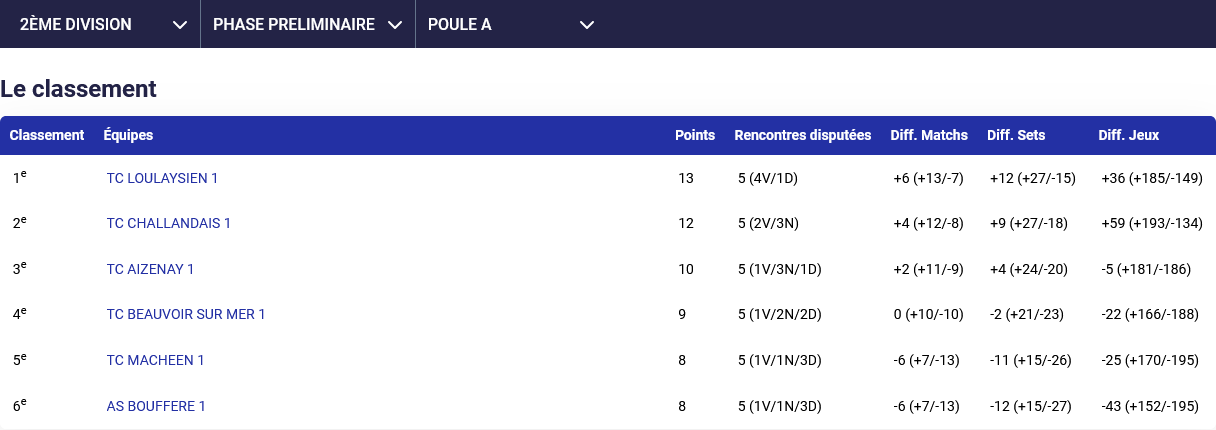Open AS BOUFFERE 1 team link
Image resolution: width=1216 pixels, height=430 pixels.
156,406
